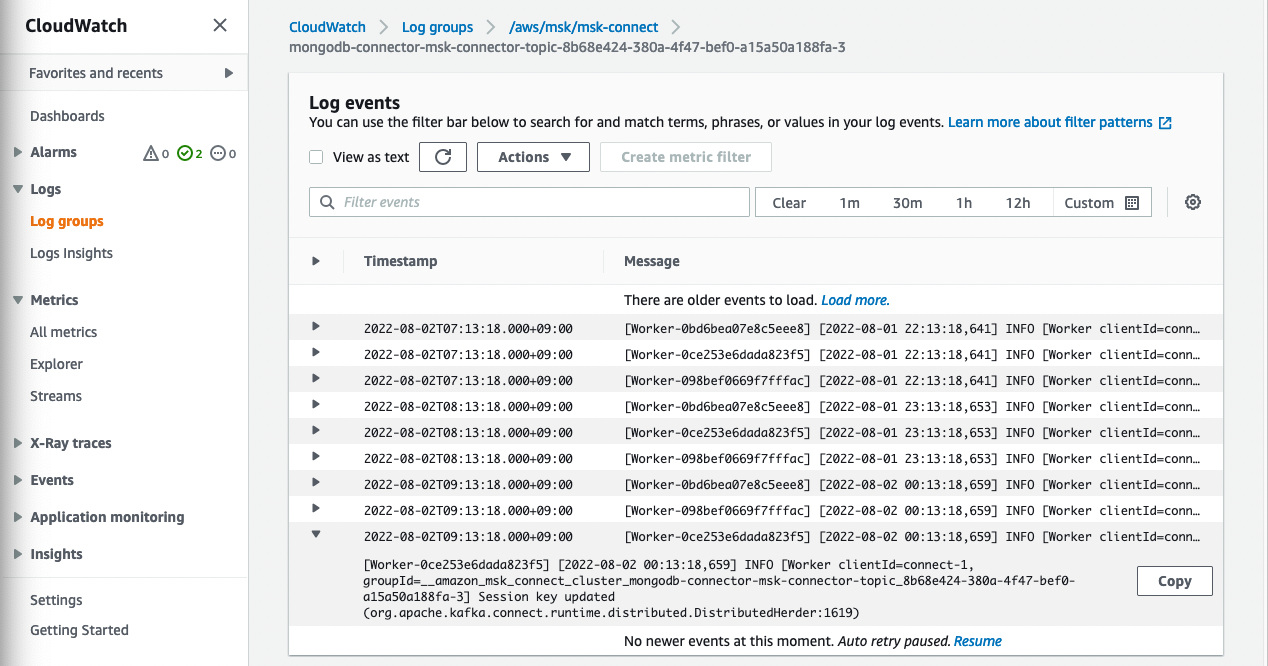Select the 30m time range

pyautogui.click(x=907, y=202)
